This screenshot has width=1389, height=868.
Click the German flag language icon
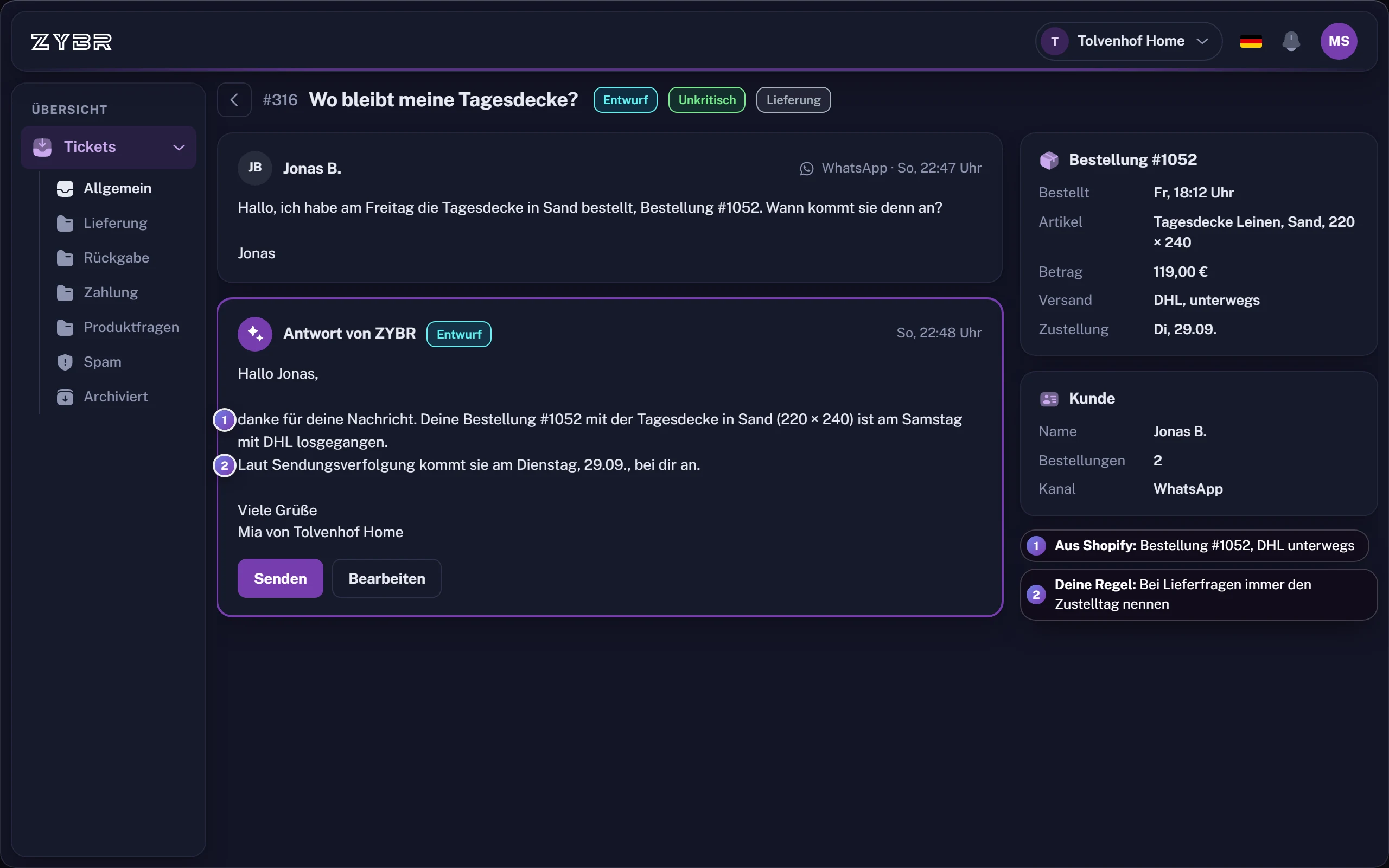(1251, 41)
